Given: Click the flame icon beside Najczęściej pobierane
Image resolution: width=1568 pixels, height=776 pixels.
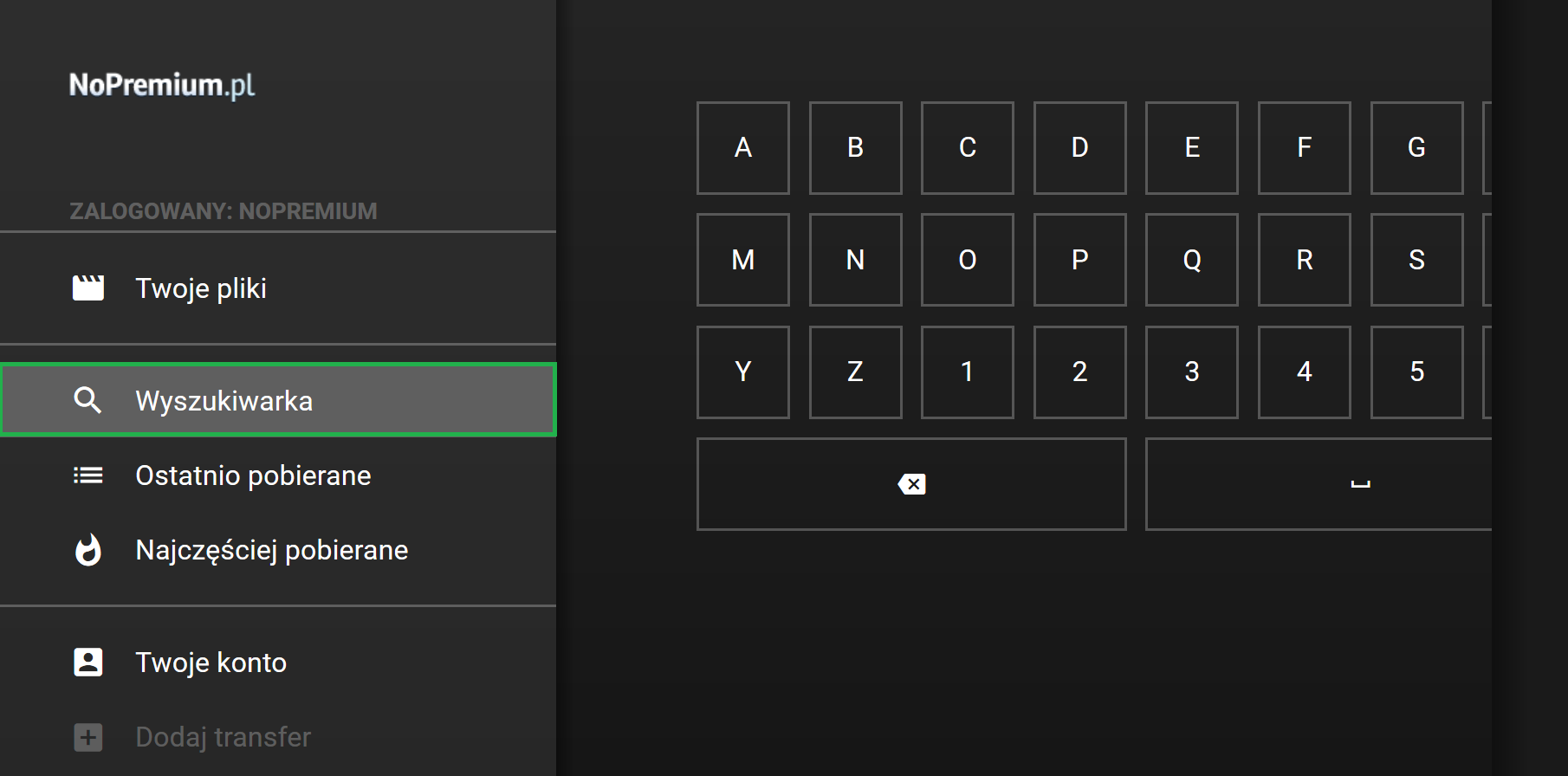Looking at the screenshot, I should (x=87, y=549).
